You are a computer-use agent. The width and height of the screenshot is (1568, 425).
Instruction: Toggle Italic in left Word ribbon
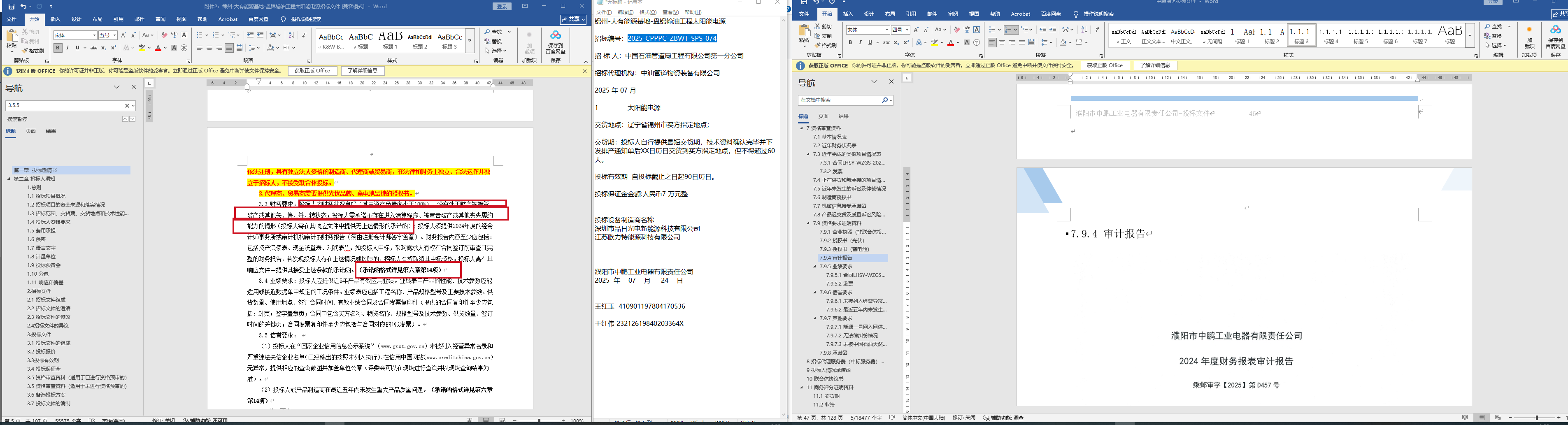coord(67,48)
